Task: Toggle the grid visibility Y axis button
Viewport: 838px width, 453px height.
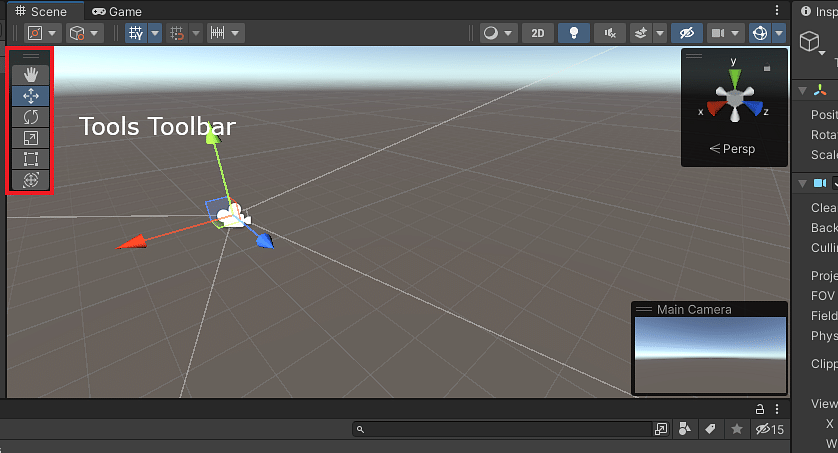Action: pyautogui.click(x=136, y=33)
